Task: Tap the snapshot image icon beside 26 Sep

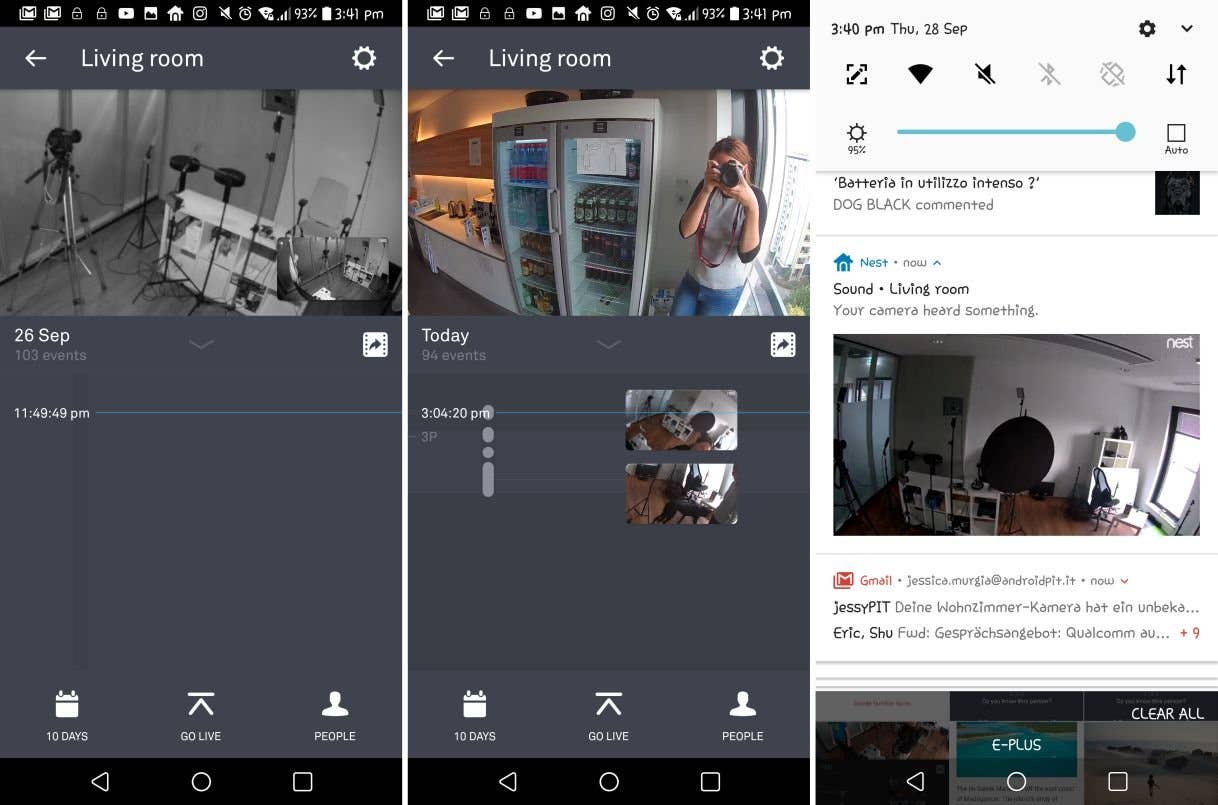Action: coord(375,344)
